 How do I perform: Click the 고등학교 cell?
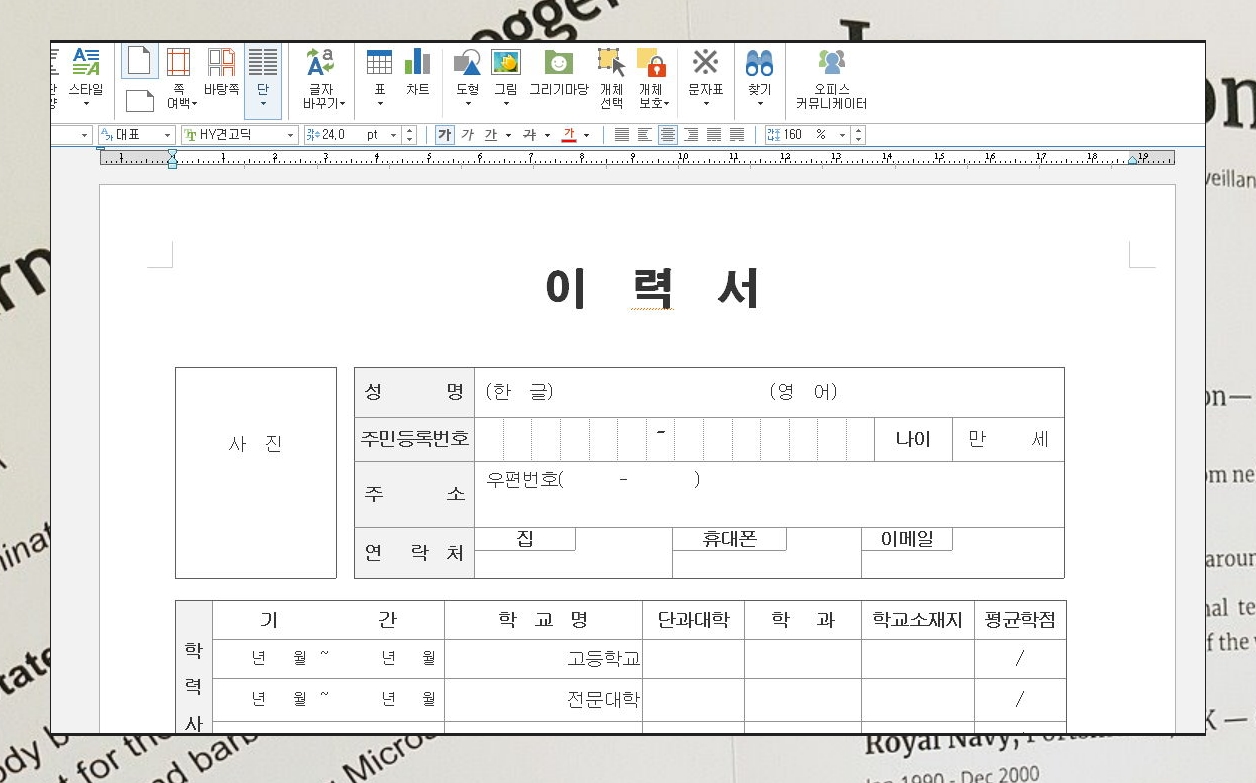(x=544, y=659)
